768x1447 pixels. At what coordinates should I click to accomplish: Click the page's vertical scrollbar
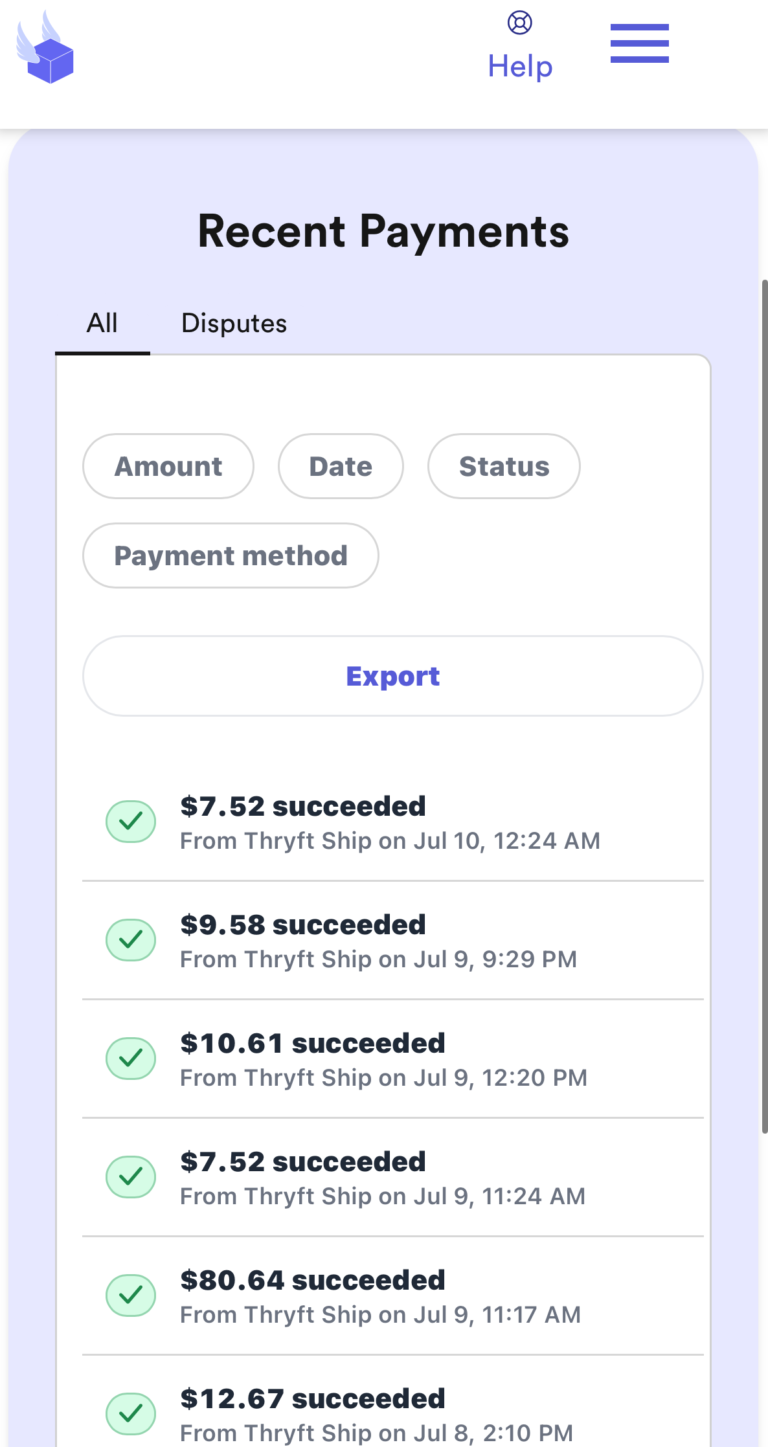pos(762,700)
